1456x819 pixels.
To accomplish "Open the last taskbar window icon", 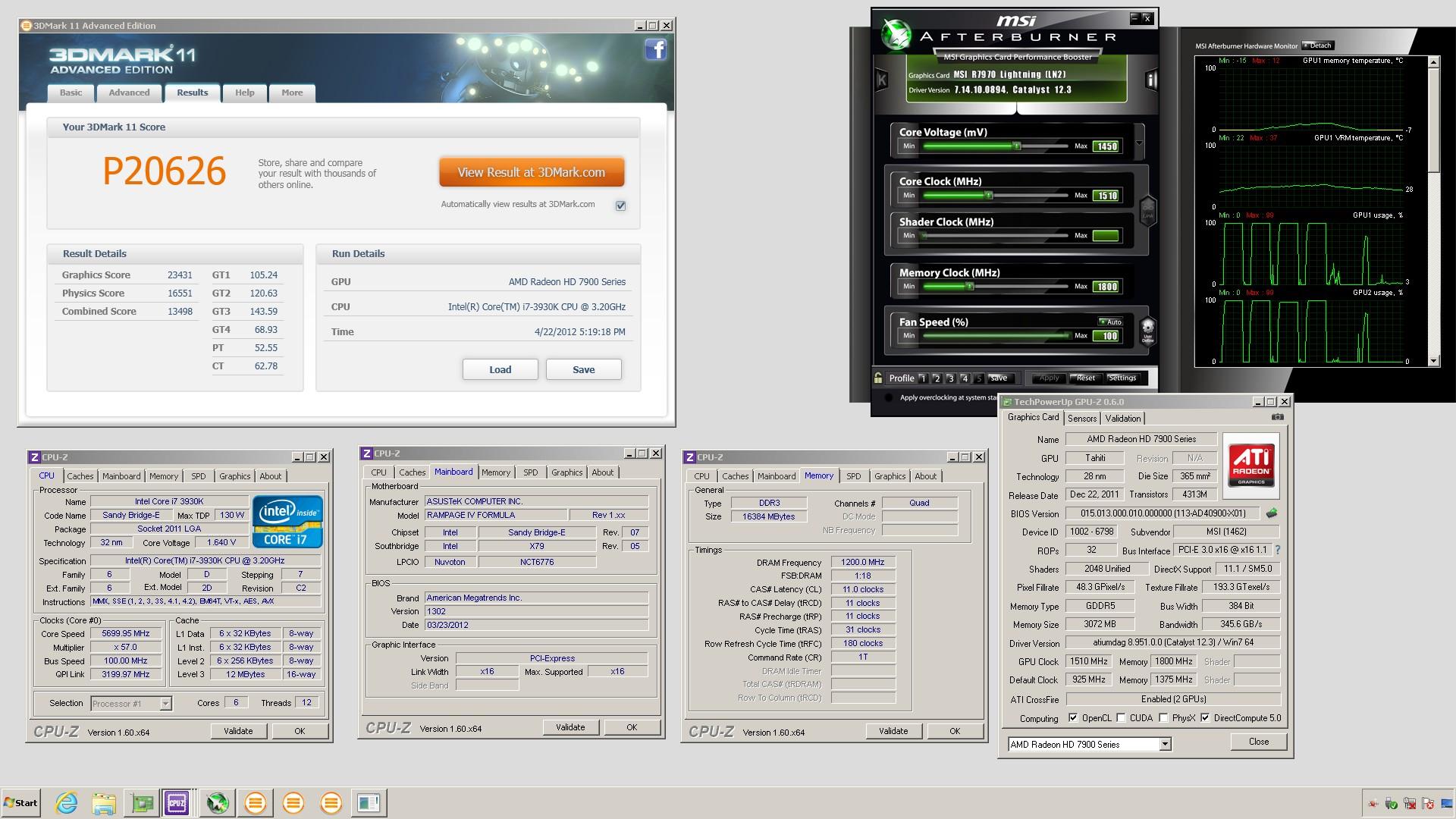I will coord(369,802).
